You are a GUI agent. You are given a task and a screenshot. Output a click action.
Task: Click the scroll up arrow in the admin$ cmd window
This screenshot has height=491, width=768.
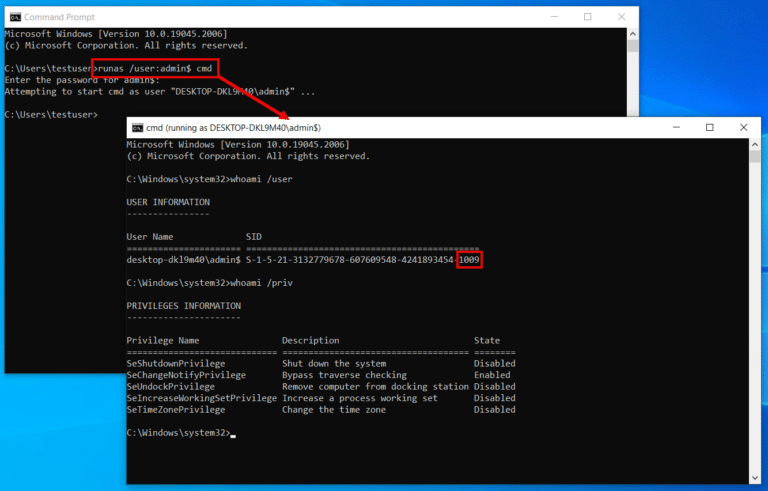[x=755, y=145]
